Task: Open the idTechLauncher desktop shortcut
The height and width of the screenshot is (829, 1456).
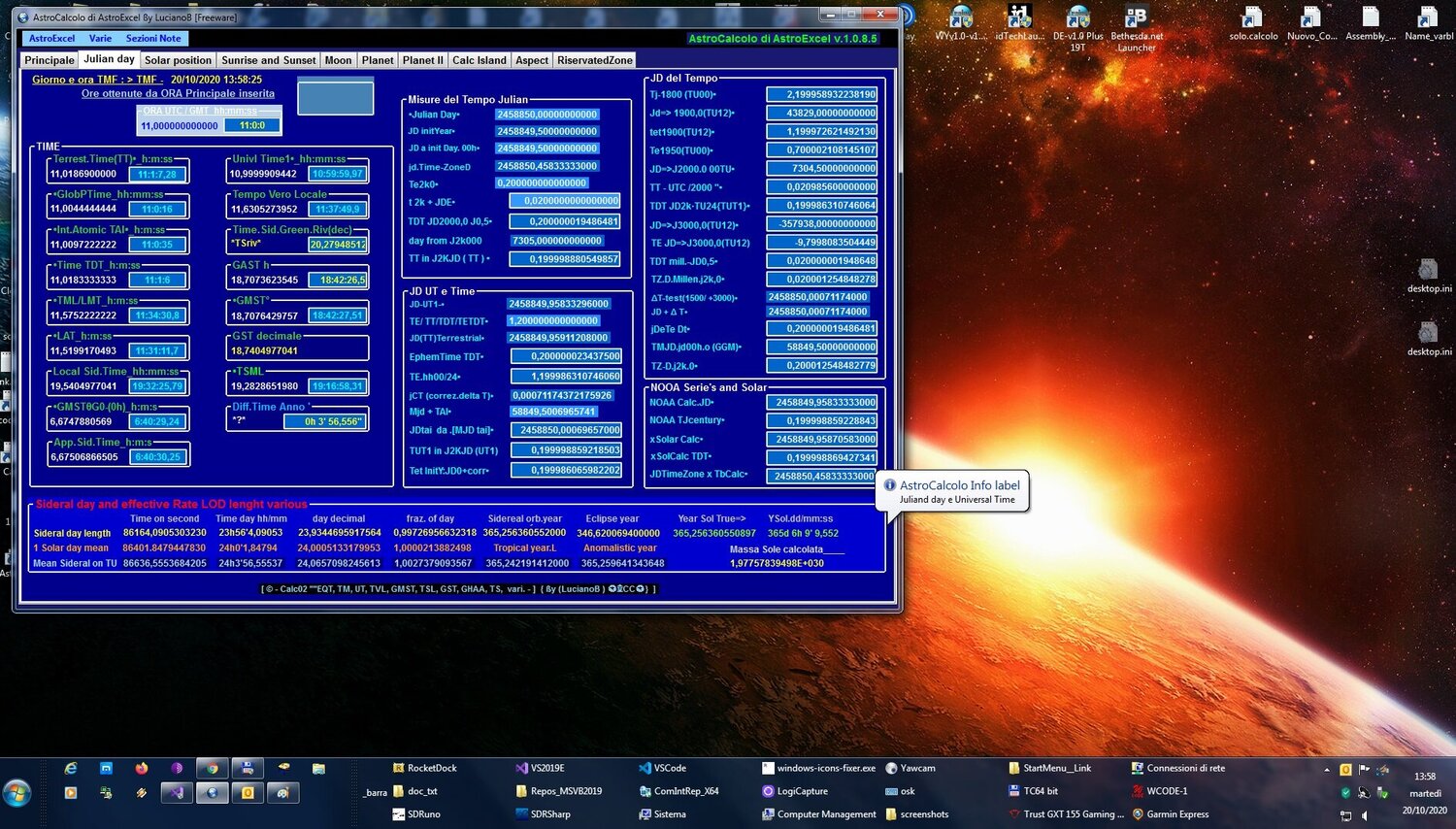Action: click(1019, 23)
